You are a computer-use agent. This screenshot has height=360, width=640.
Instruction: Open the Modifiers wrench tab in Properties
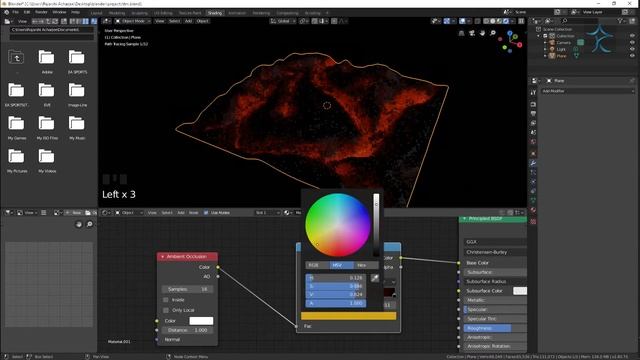click(533, 163)
